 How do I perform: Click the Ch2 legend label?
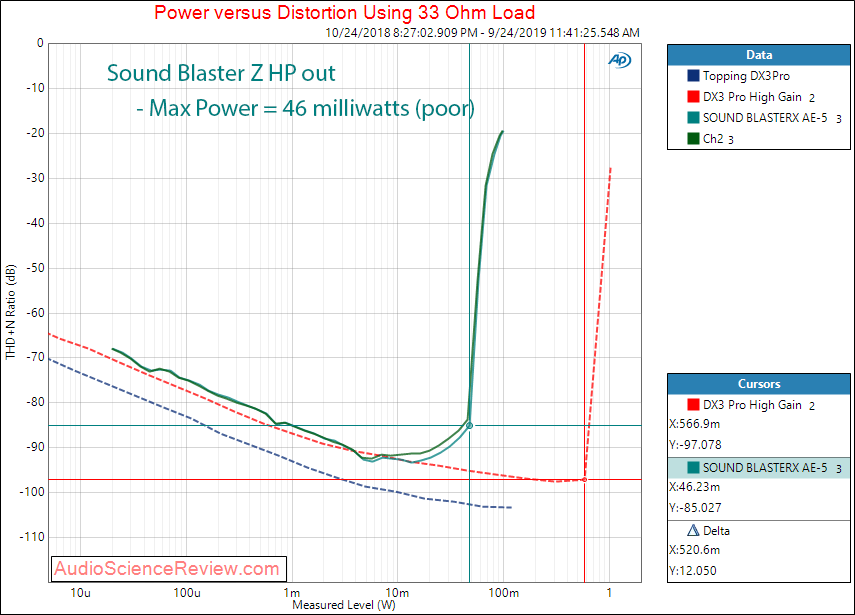(x=713, y=138)
